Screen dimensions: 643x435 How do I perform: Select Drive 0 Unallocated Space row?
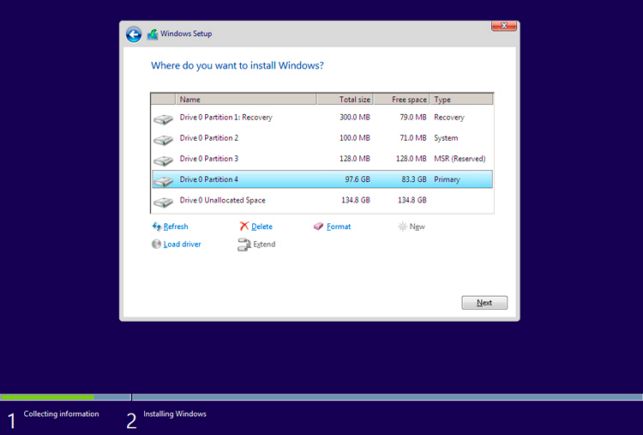tap(322, 200)
